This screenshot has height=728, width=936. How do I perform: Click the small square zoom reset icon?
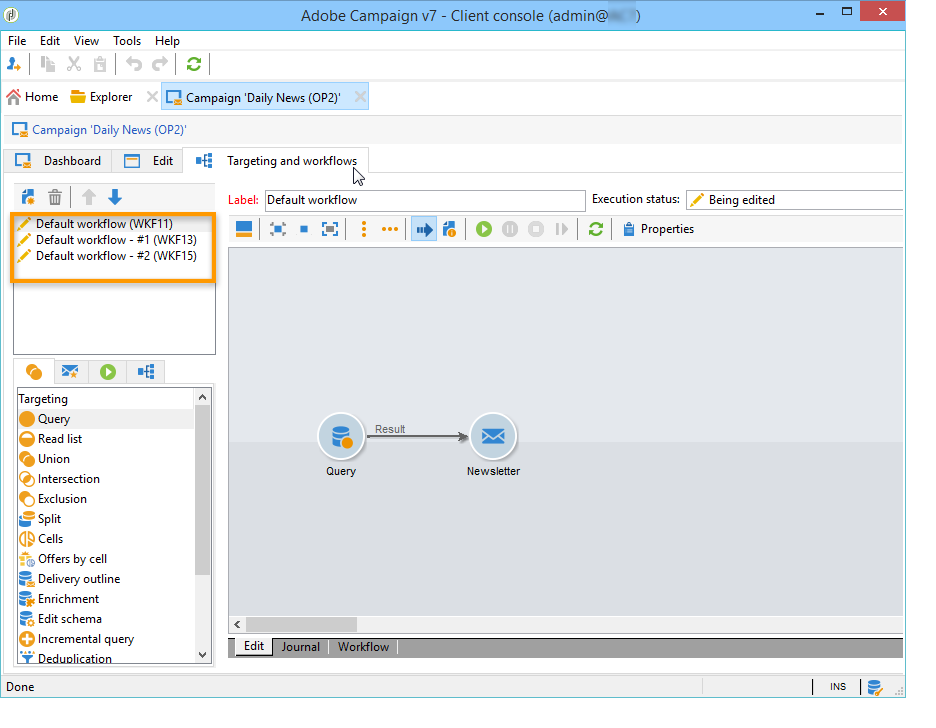pos(304,229)
